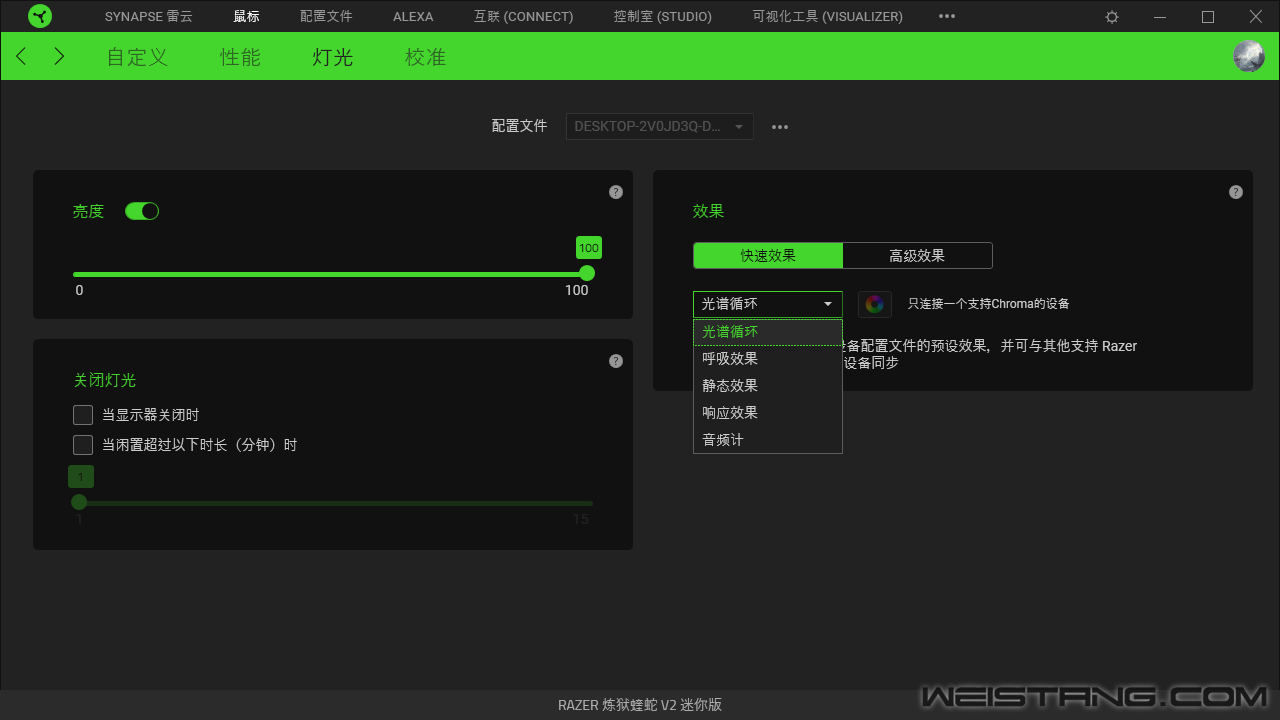Open the 互联 (CONNECT) tab

coord(524,17)
